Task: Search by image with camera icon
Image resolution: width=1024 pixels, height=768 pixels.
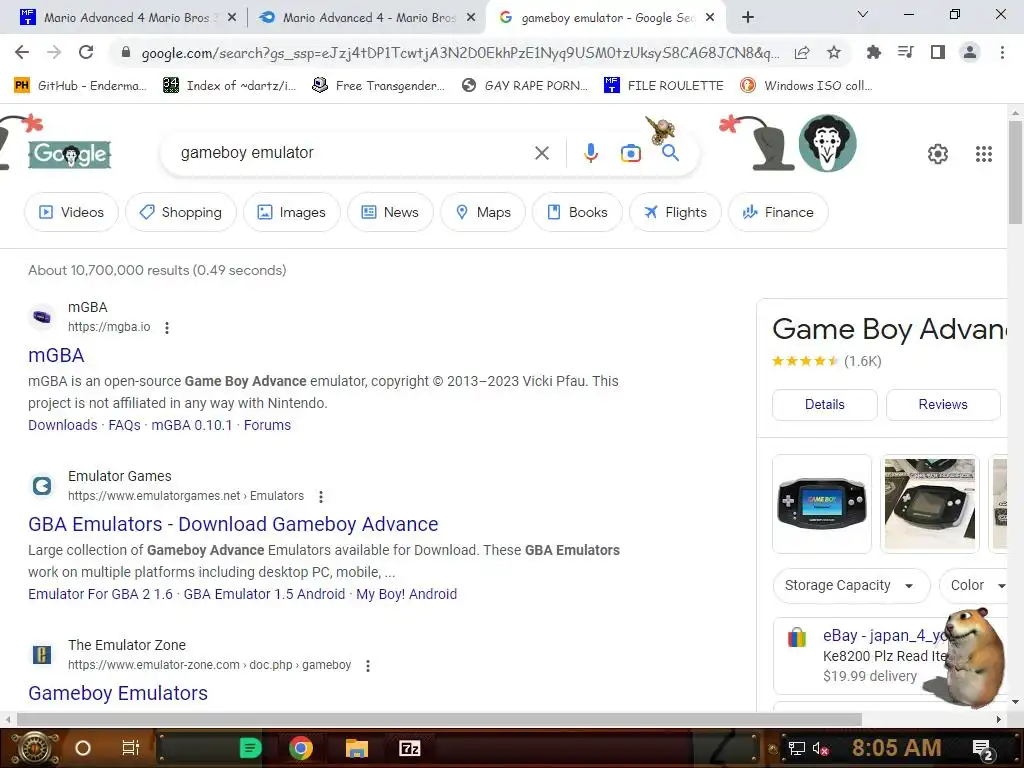Action: click(x=630, y=153)
